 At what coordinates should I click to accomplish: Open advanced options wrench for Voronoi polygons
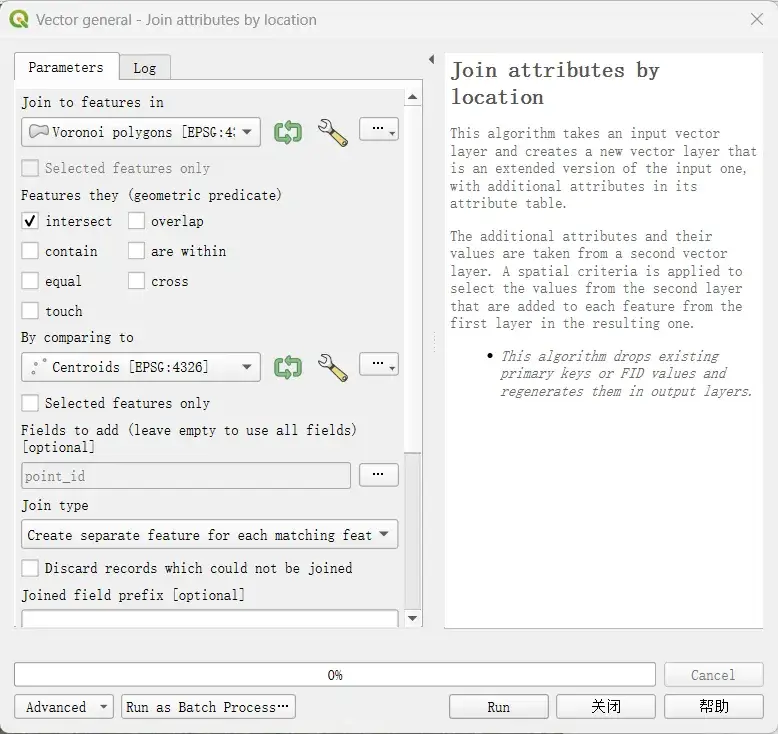point(332,133)
